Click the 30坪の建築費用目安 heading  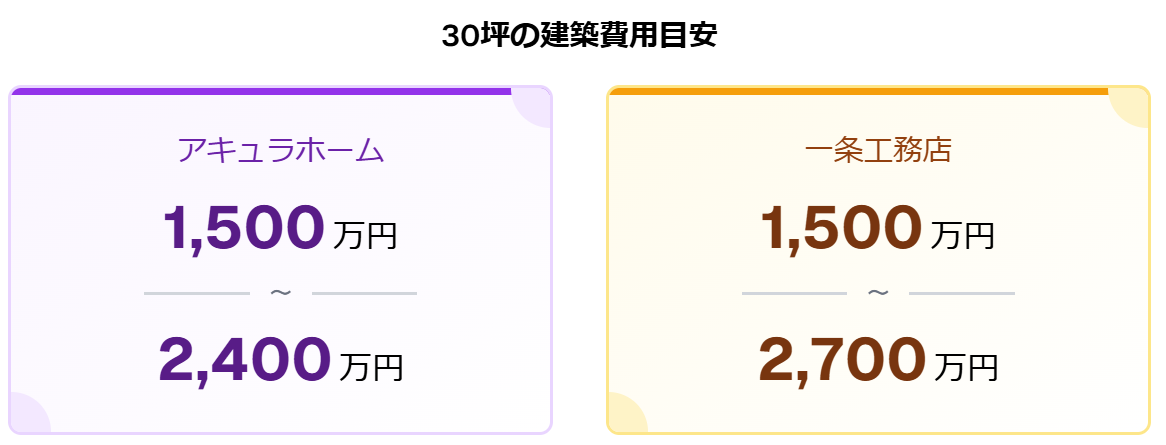[x=580, y=36]
